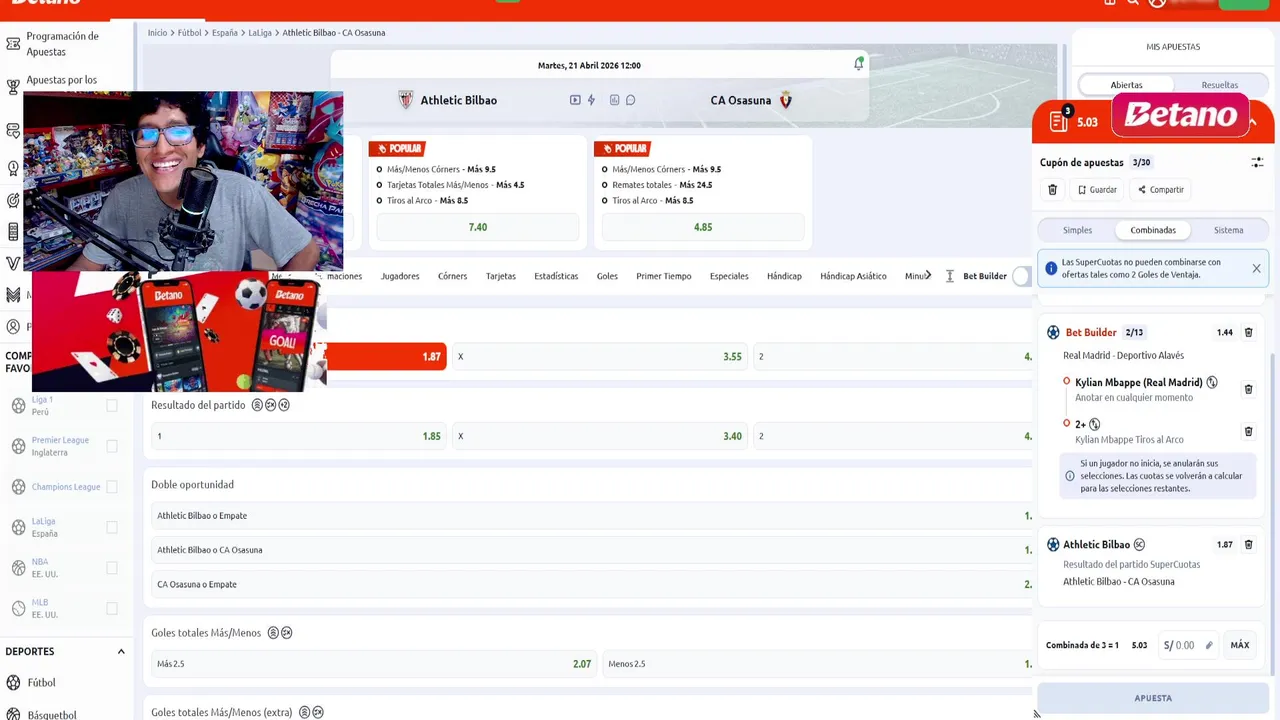Add the 7.40 popular combo odds

[478, 227]
